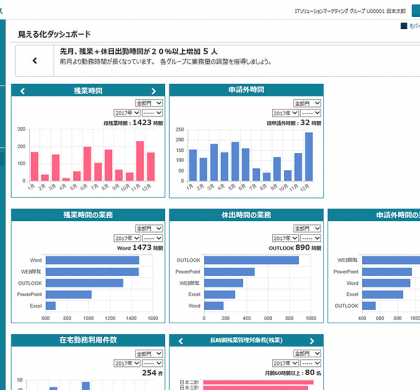
Task: Click the OUTLOOK bar in the cut-off 申請外時間の panel
Action: click(369, 306)
